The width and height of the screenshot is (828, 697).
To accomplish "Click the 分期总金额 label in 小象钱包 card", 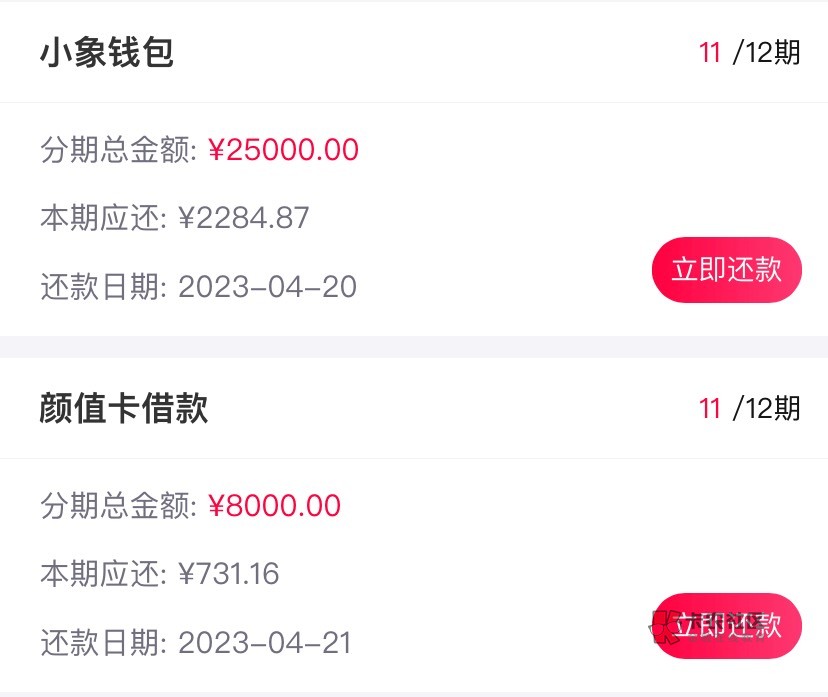I will [x=118, y=150].
